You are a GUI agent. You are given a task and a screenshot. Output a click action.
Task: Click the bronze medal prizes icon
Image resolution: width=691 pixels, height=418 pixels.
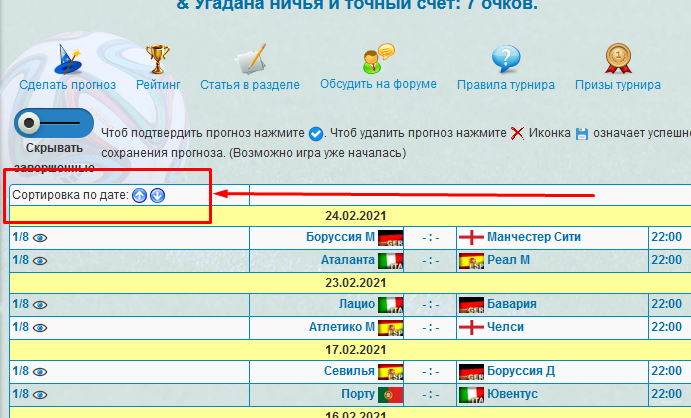point(618,58)
